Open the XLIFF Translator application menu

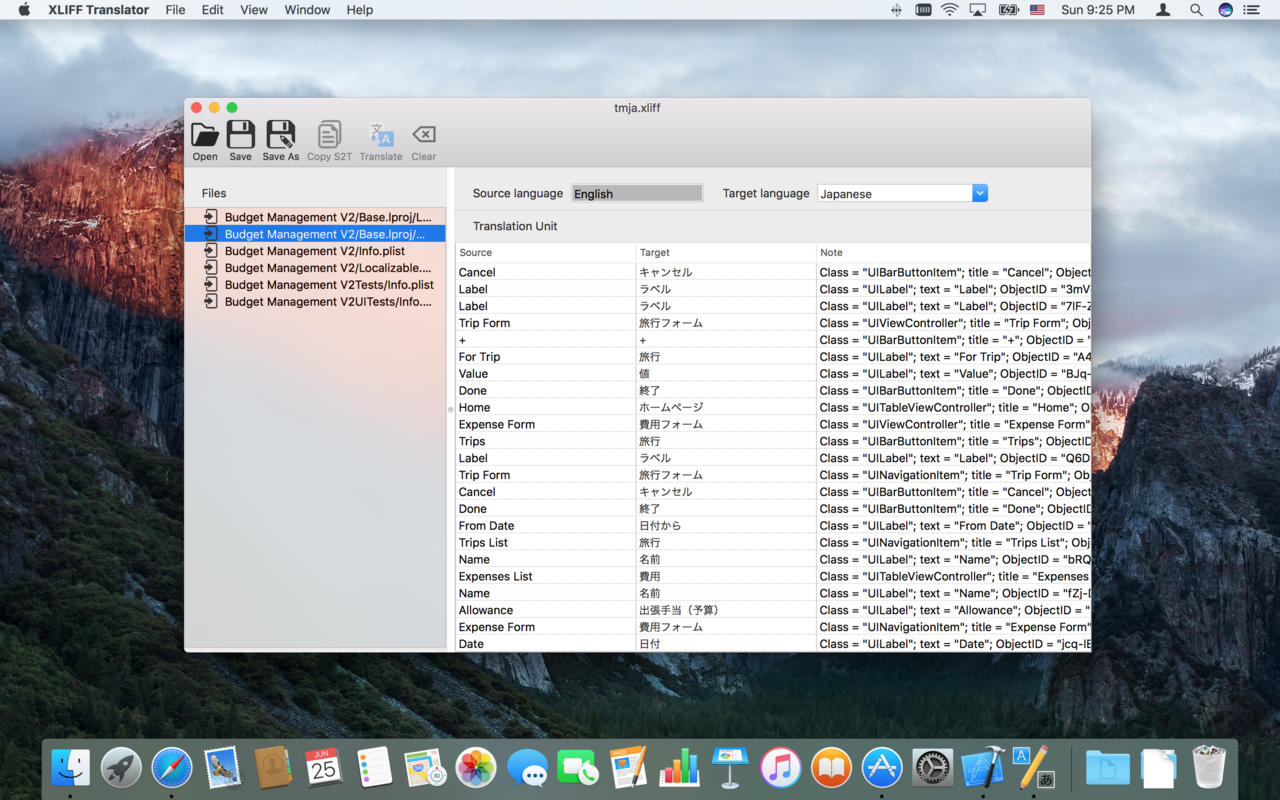[98, 10]
